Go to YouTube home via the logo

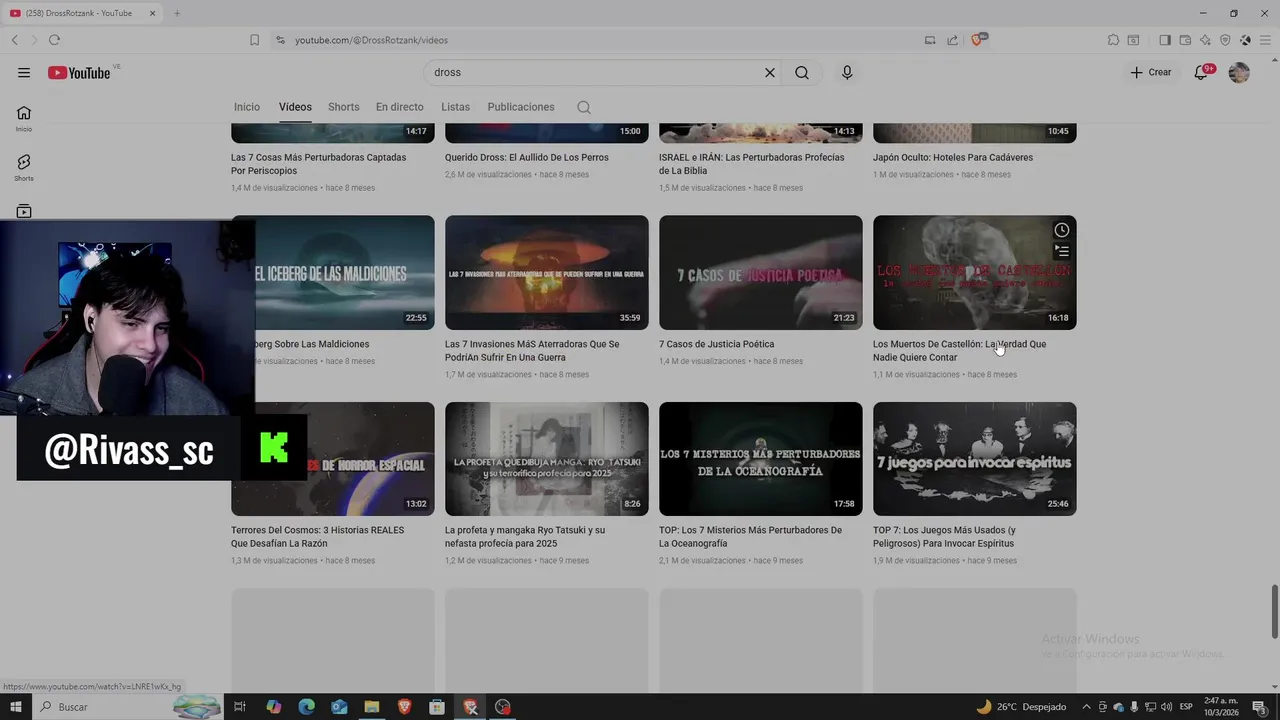79,72
